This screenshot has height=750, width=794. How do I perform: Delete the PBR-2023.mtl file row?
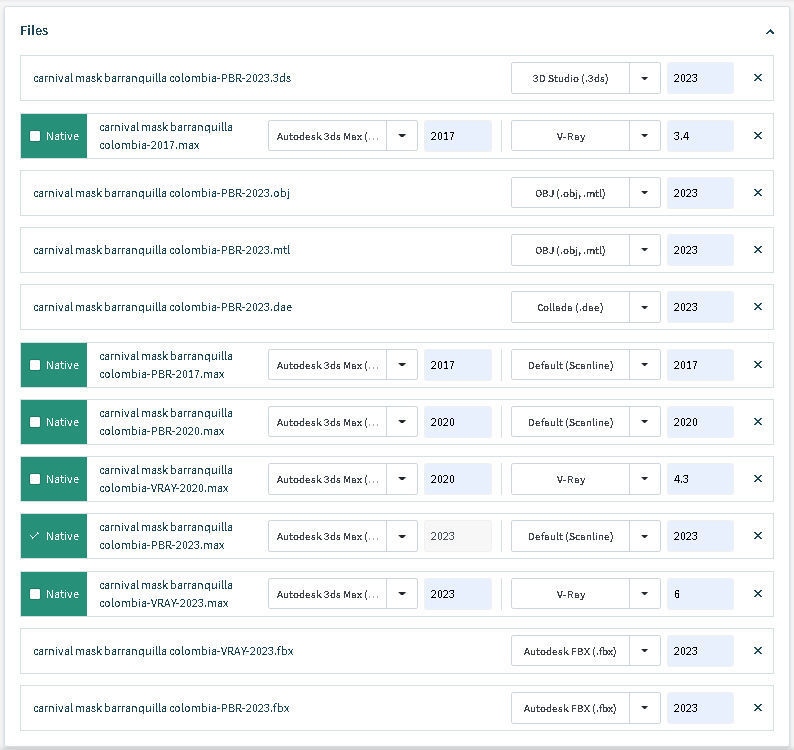point(757,250)
